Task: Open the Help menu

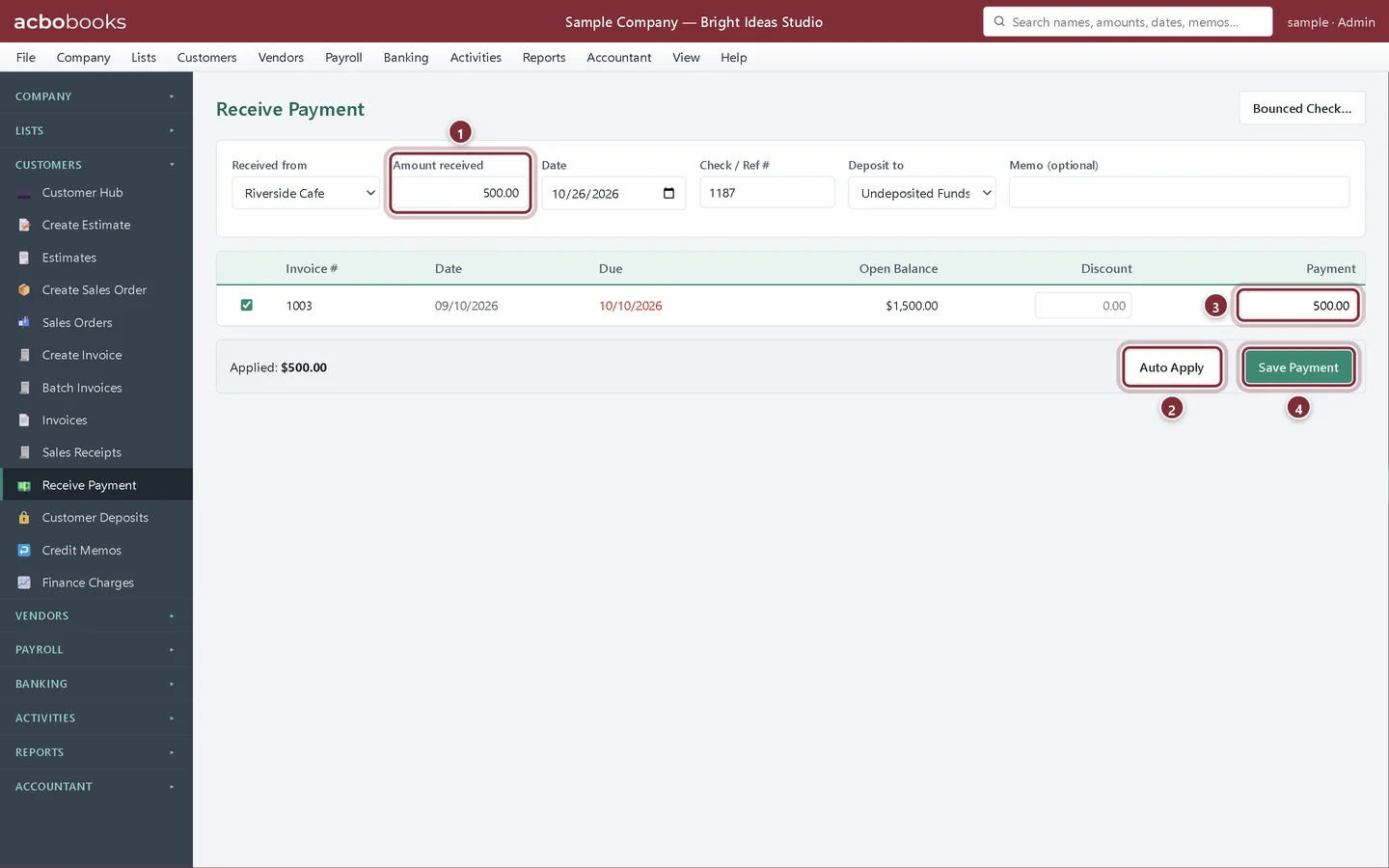Action: (734, 57)
